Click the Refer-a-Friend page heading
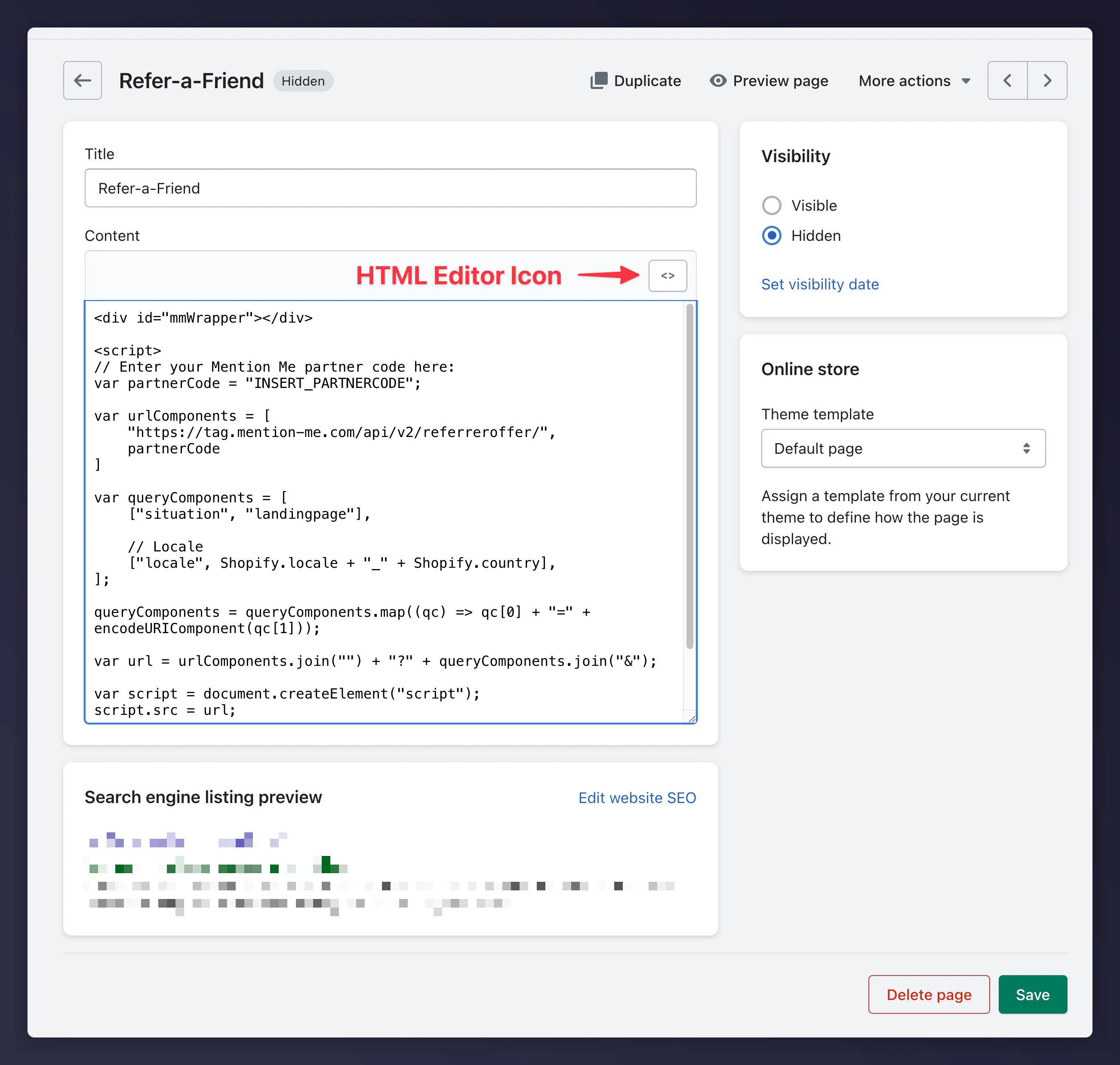Screen dimensions: 1120x1065 pos(191,80)
